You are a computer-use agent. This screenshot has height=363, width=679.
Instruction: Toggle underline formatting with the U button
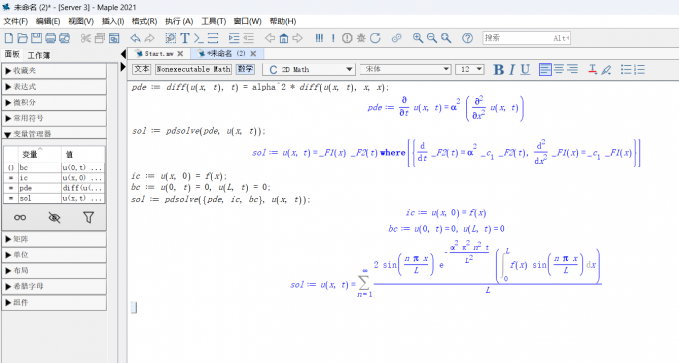tap(525, 69)
